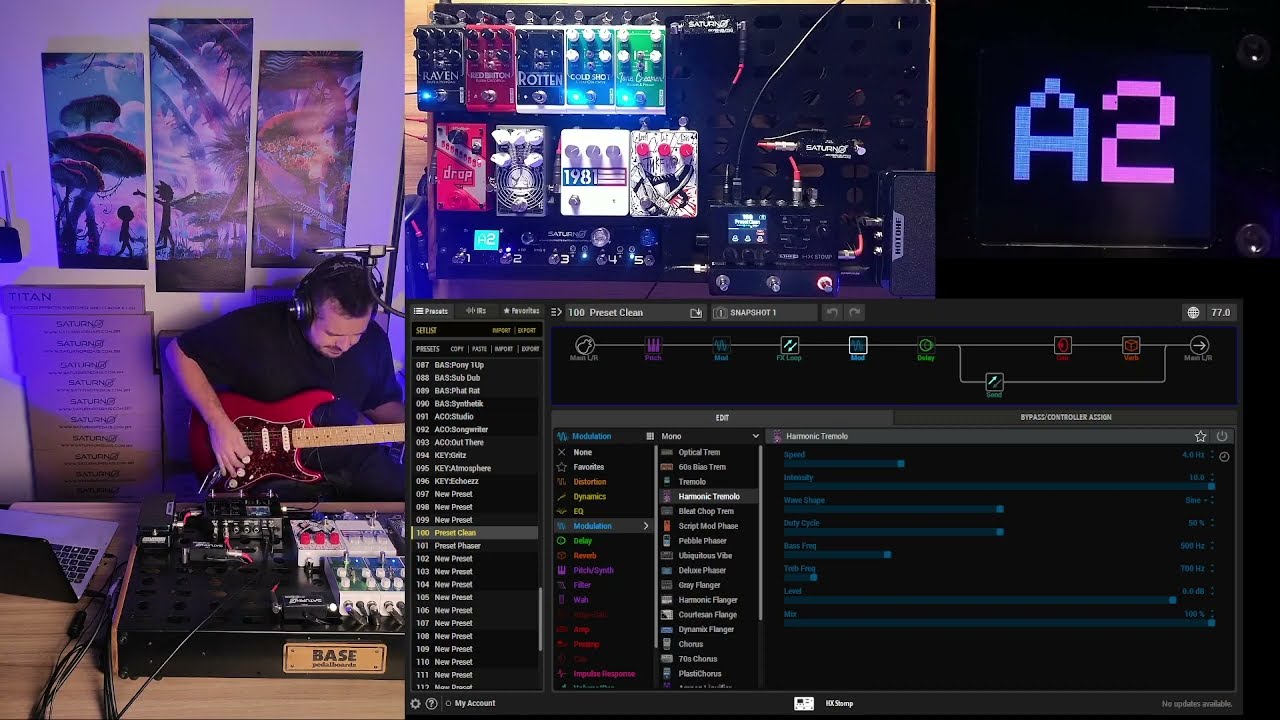Open preferences gear icon
The width and height of the screenshot is (1280, 720).
416,703
